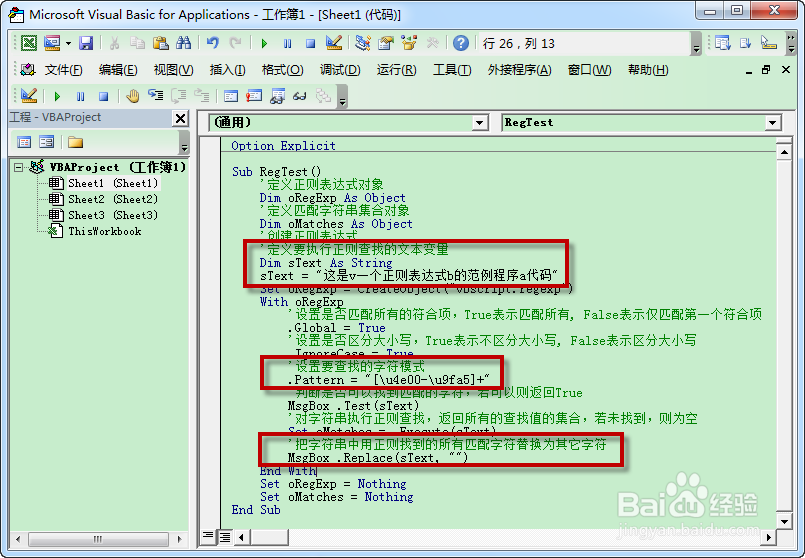Run the macro from the standard toolbar
The width and height of the screenshot is (805, 558).
coord(264,44)
